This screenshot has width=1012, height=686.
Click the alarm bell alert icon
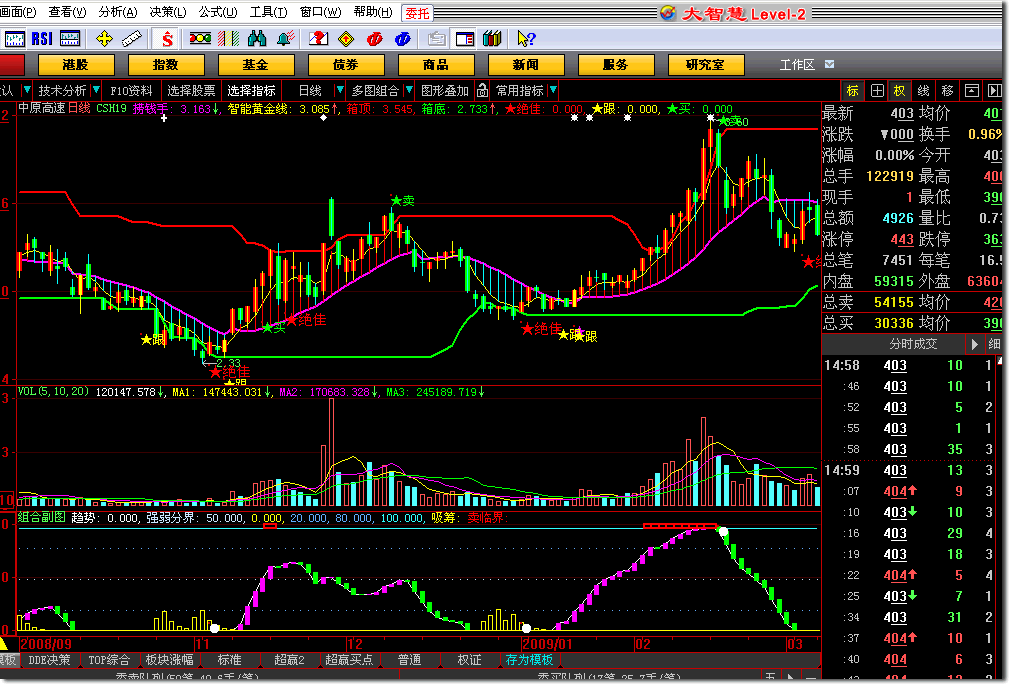point(286,39)
